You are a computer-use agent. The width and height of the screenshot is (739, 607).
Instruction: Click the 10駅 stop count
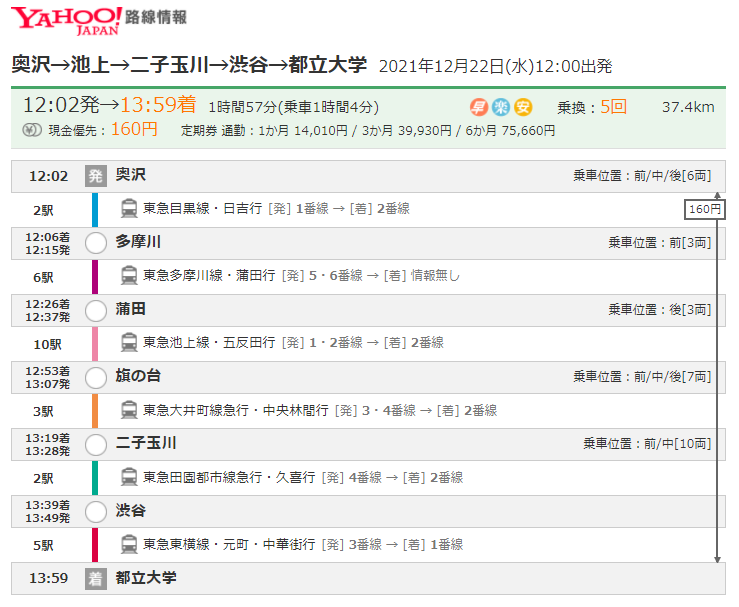tap(47, 345)
